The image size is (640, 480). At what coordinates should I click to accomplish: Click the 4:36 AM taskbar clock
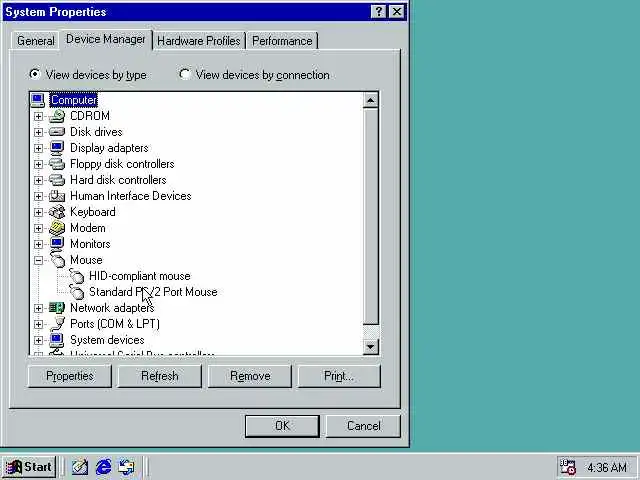[607, 467]
